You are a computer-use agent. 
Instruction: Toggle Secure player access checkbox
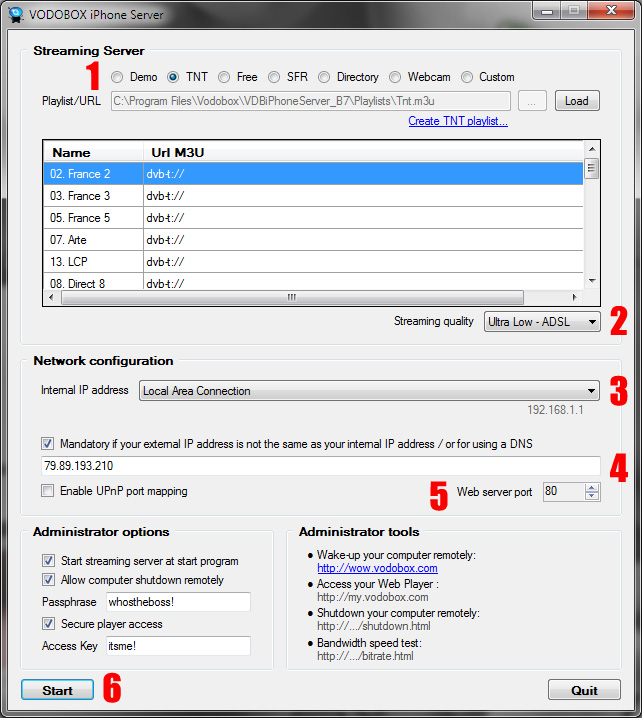pos(49,624)
